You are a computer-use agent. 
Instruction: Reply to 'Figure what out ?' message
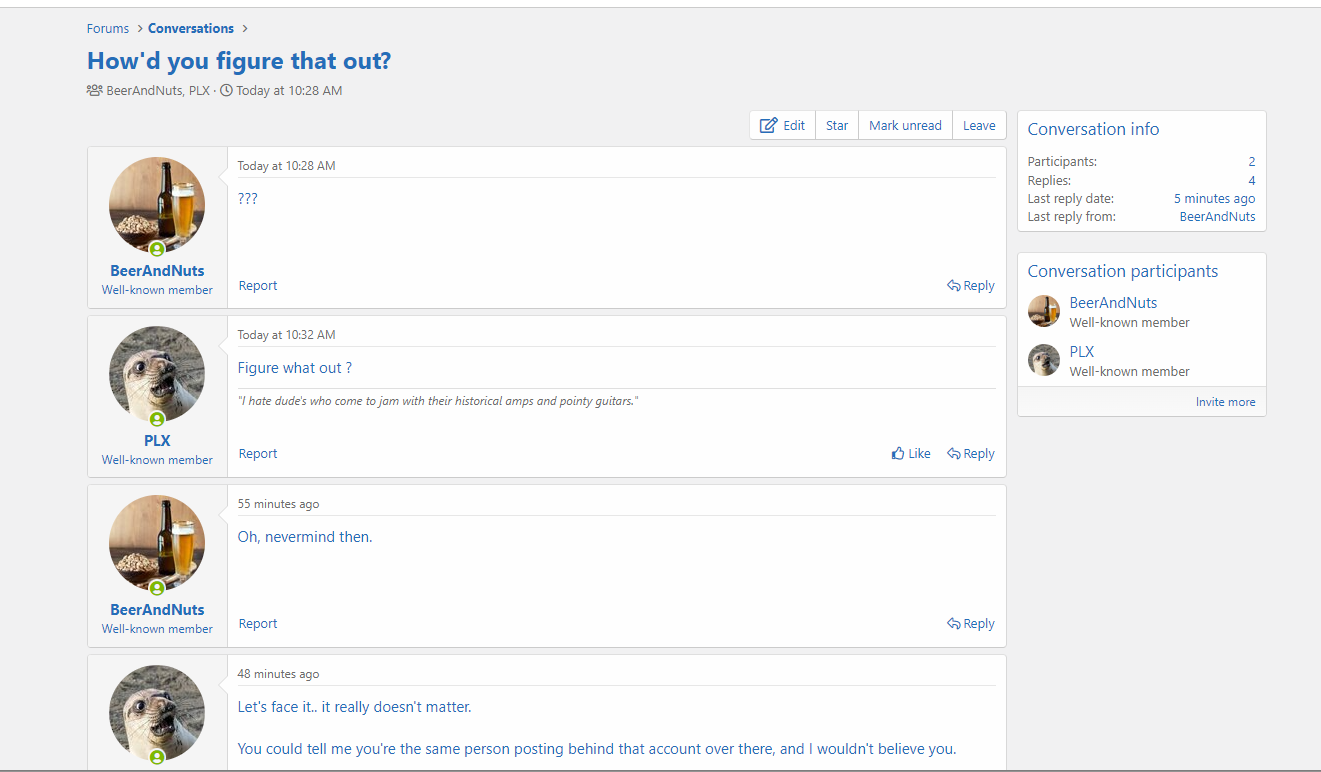coord(971,454)
